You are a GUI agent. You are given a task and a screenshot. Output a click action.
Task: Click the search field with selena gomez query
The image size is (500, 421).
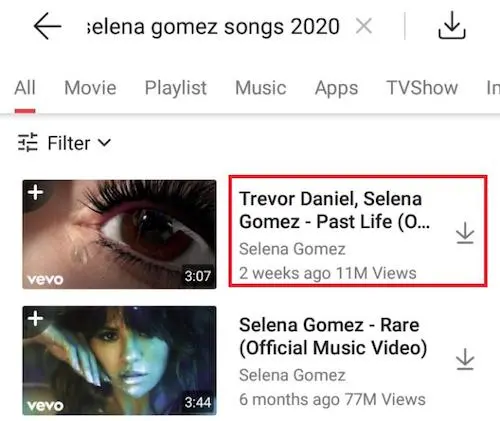(213, 27)
